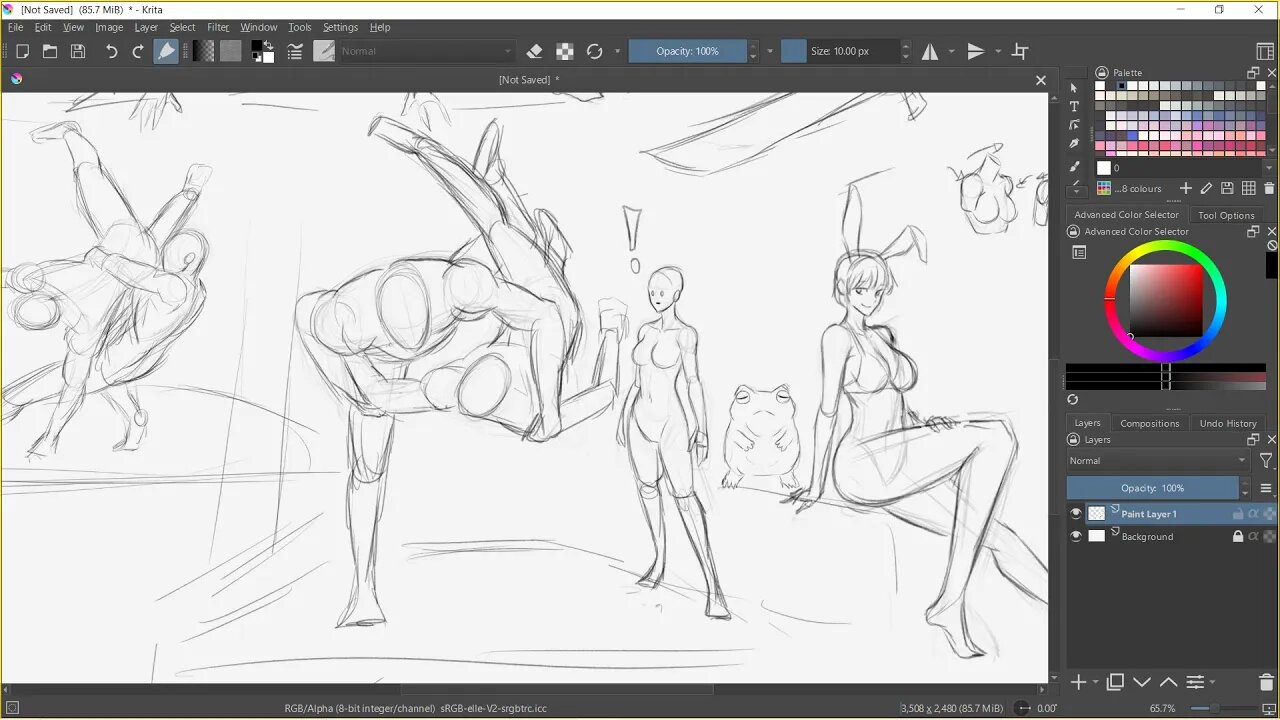Expand layer properties arrow menu
1280x720 pixels.
point(1213,683)
